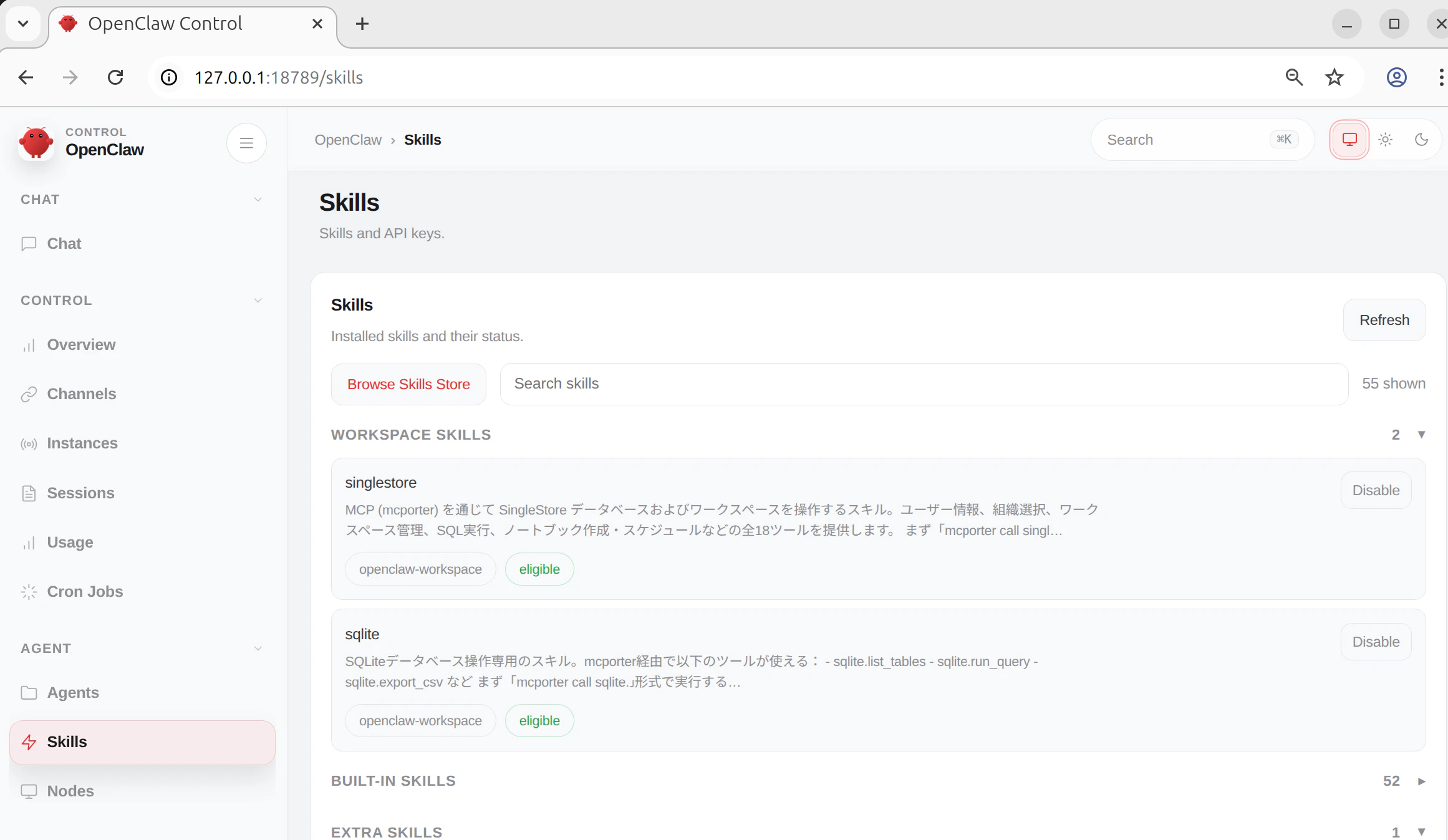The height and width of the screenshot is (840, 1448).
Task: Open the Overview page
Action: click(142, 345)
